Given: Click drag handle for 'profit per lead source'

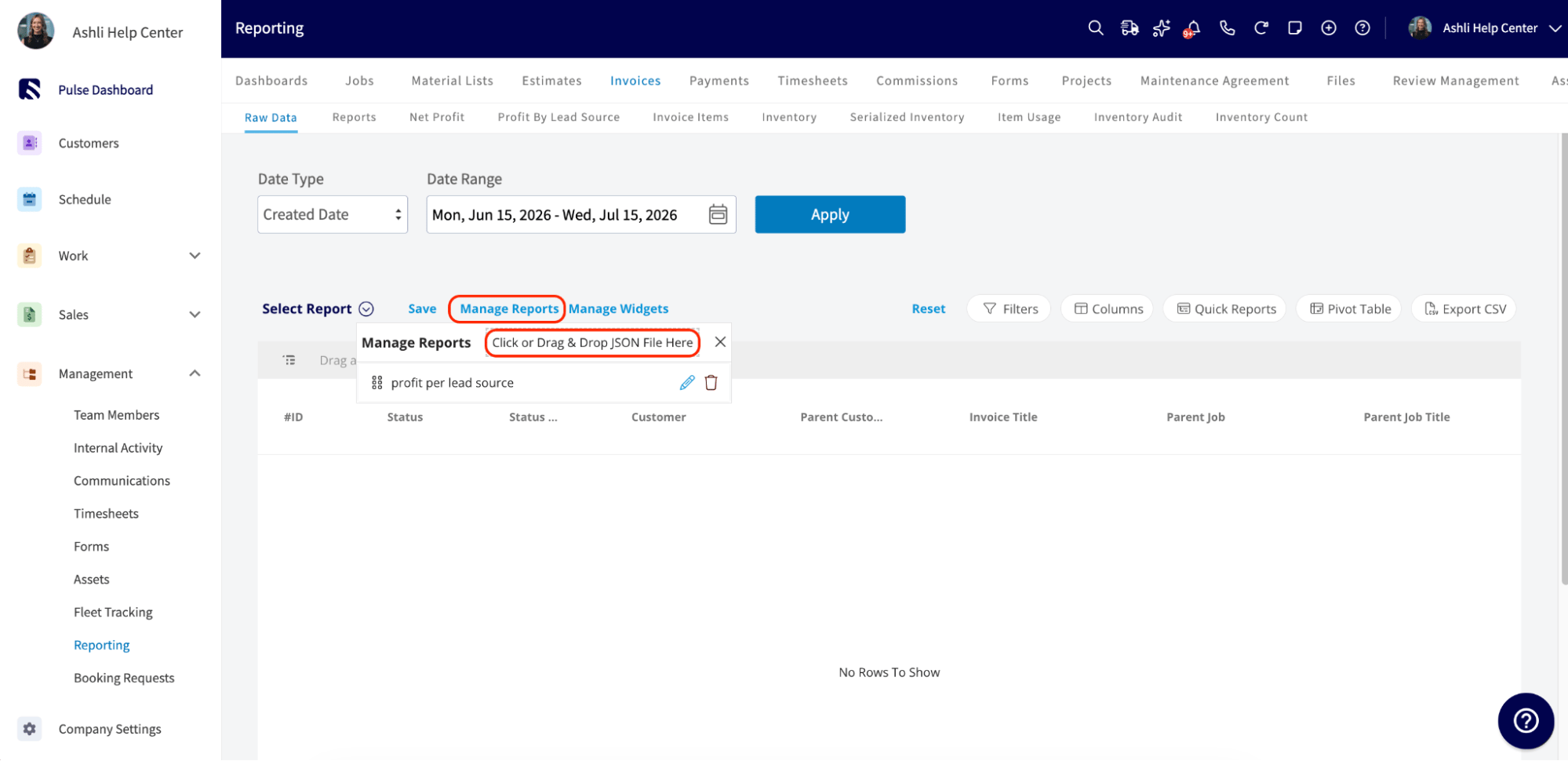Looking at the screenshot, I should tap(377, 383).
